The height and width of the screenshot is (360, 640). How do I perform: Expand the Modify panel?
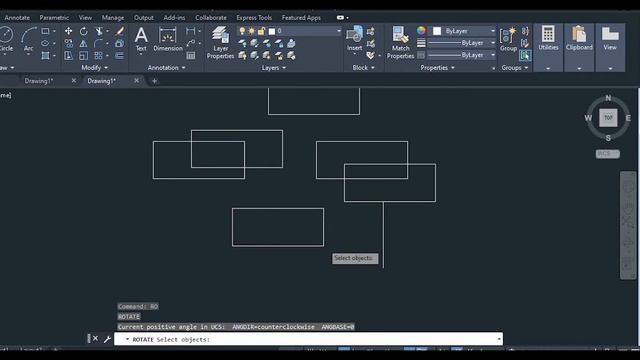click(x=95, y=68)
